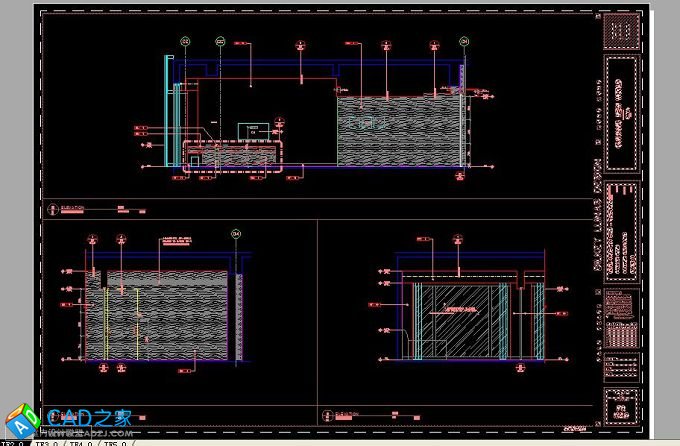Pick the green grid bubble above bottom-left elevation

click(237, 234)
